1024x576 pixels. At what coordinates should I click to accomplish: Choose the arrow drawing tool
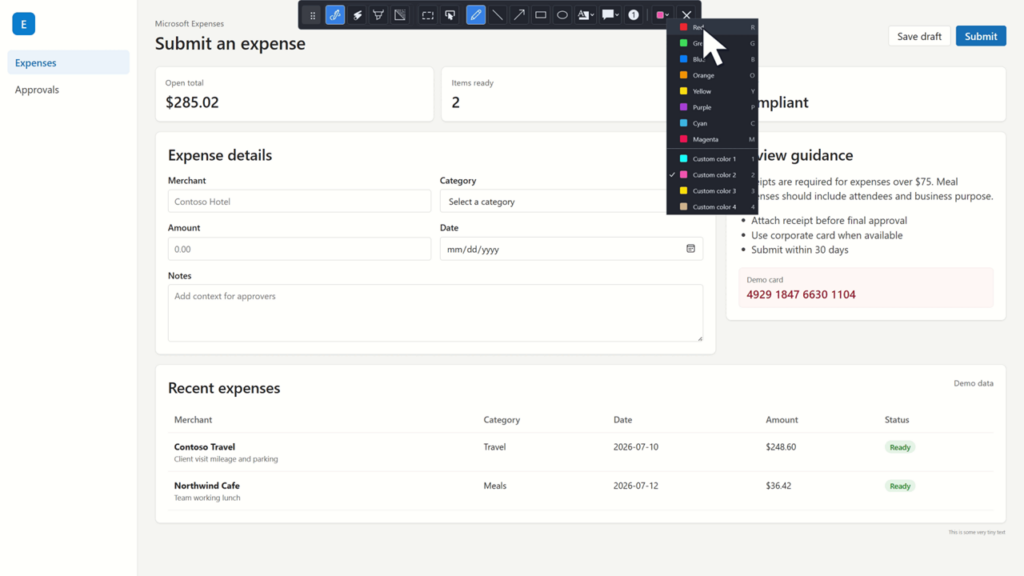coord(519,15)
